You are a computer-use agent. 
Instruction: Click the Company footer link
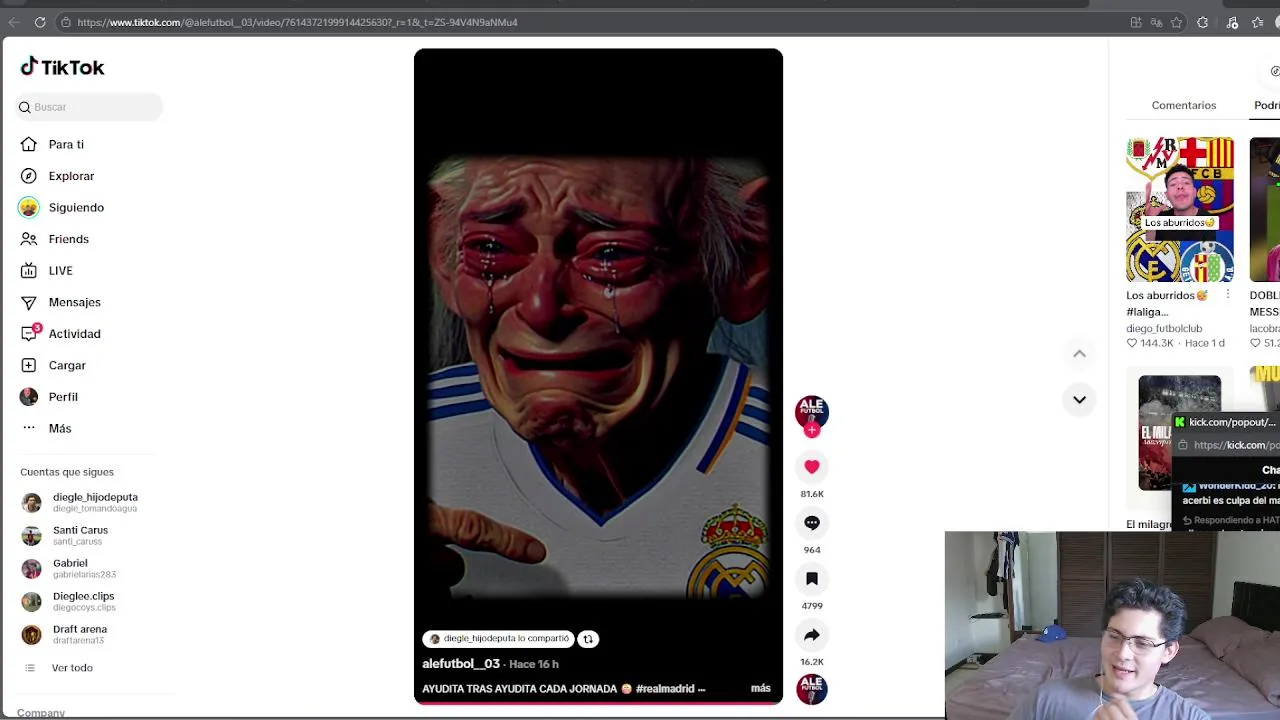click(41, 713)
